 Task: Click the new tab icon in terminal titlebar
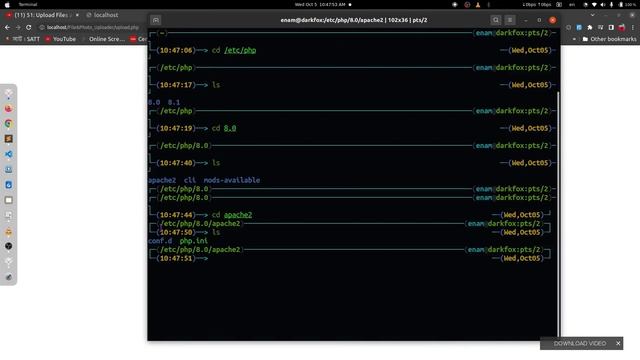tap(156, 20)
